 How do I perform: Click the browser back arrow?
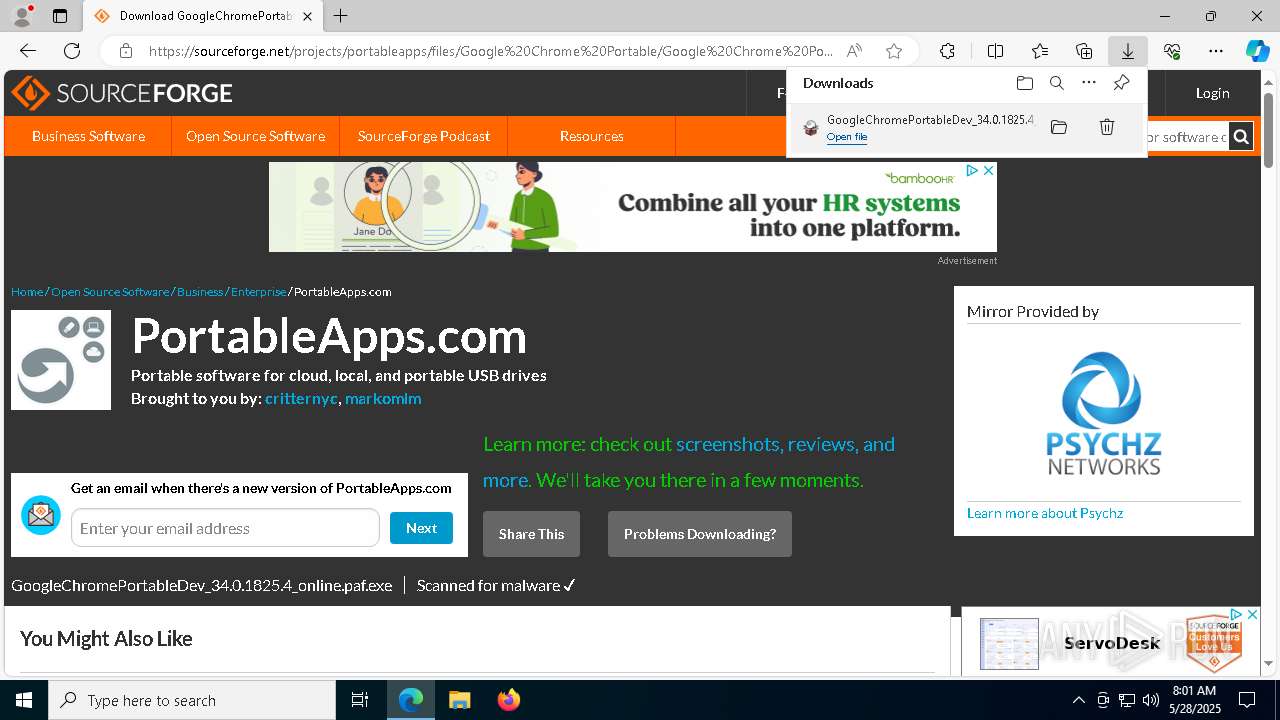28,51
